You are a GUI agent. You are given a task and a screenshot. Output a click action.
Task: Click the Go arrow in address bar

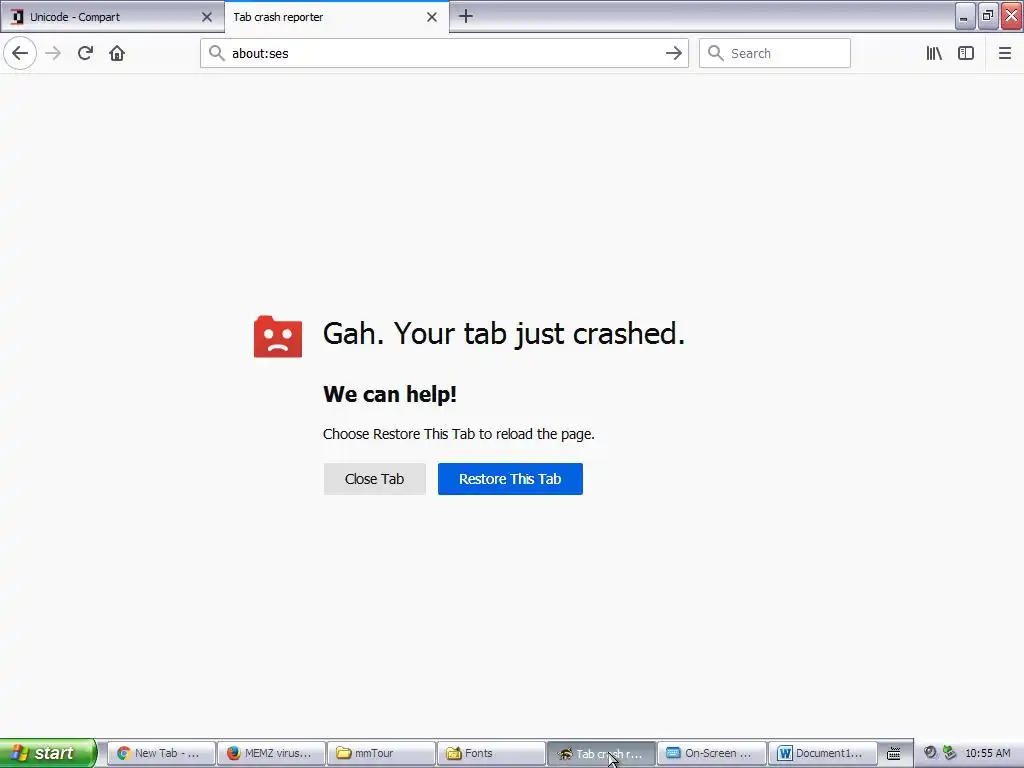click(673, 53)
